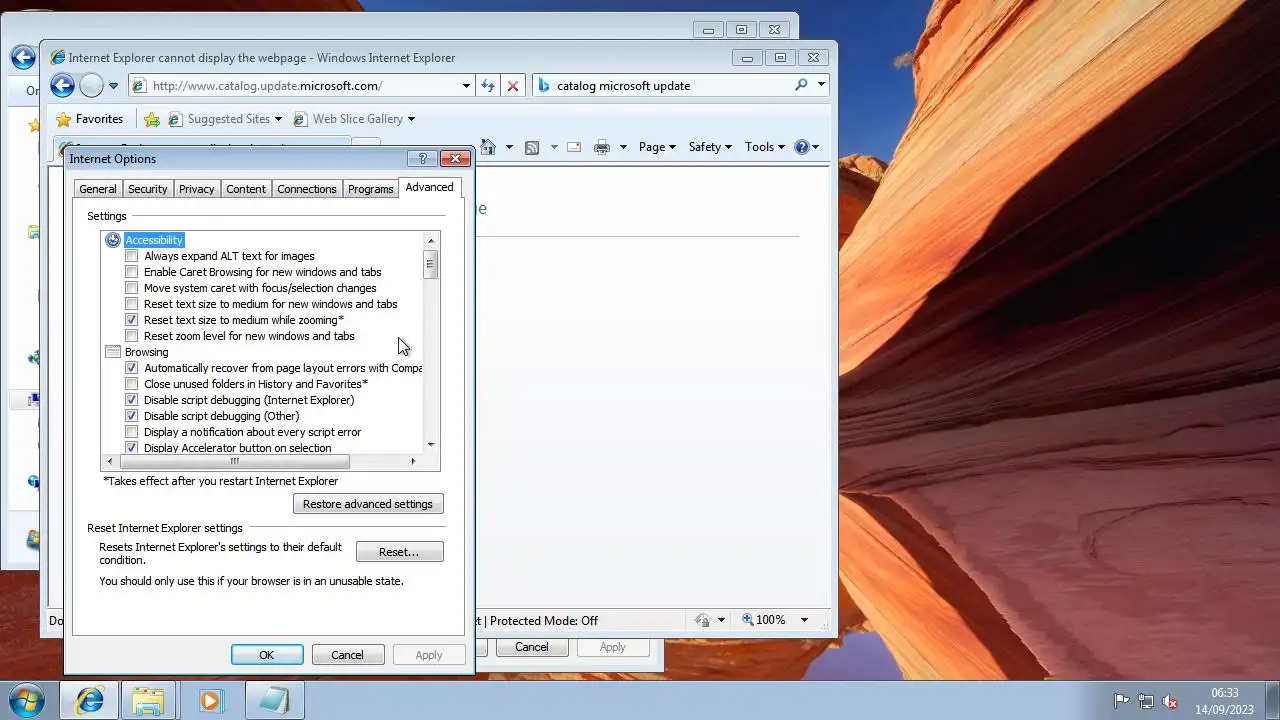Open the Tools menu

765,147
